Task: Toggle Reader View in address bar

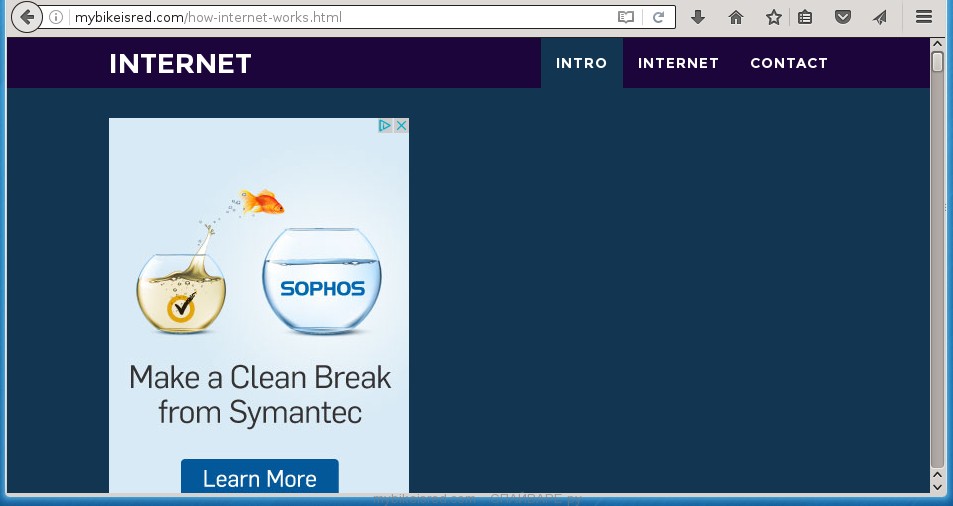Action: point(626,17)
